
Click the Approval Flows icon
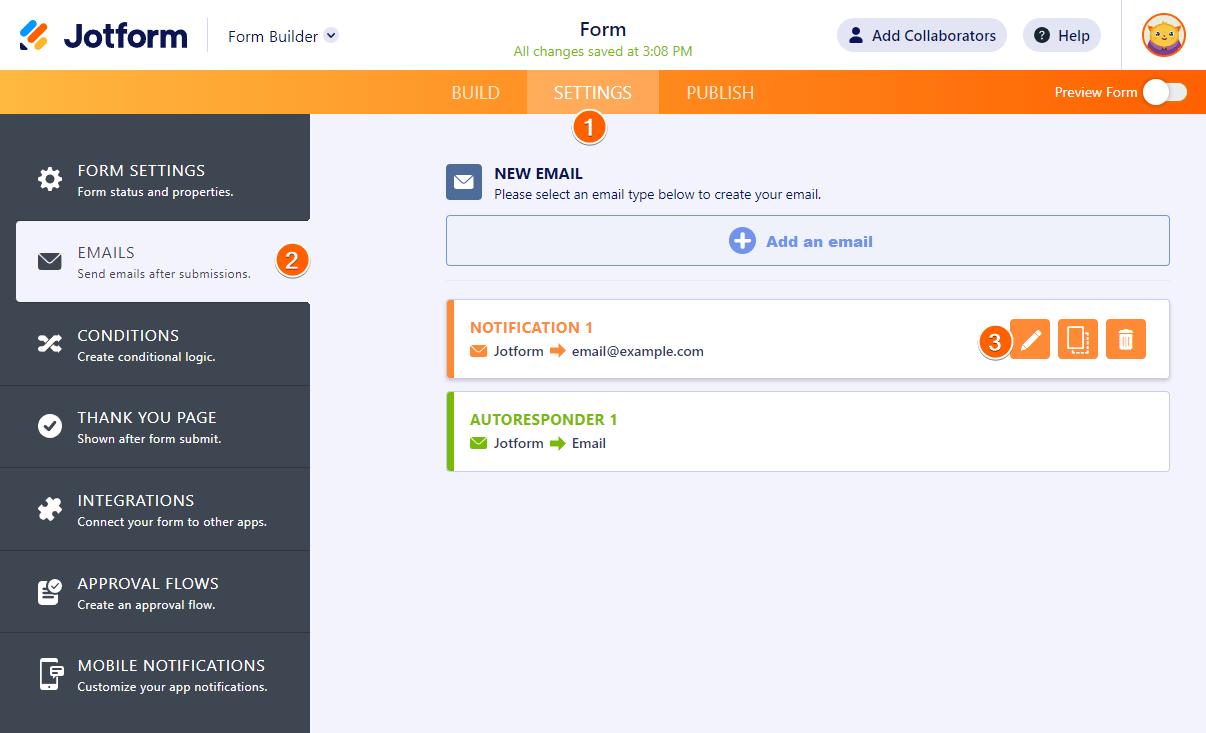click(50, 591)
